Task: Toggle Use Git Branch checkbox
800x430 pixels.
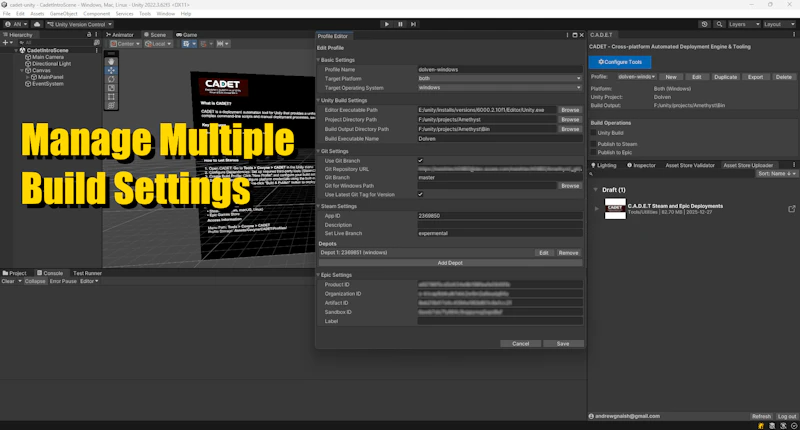Action: pyautogui.click(x=420, y=161)
